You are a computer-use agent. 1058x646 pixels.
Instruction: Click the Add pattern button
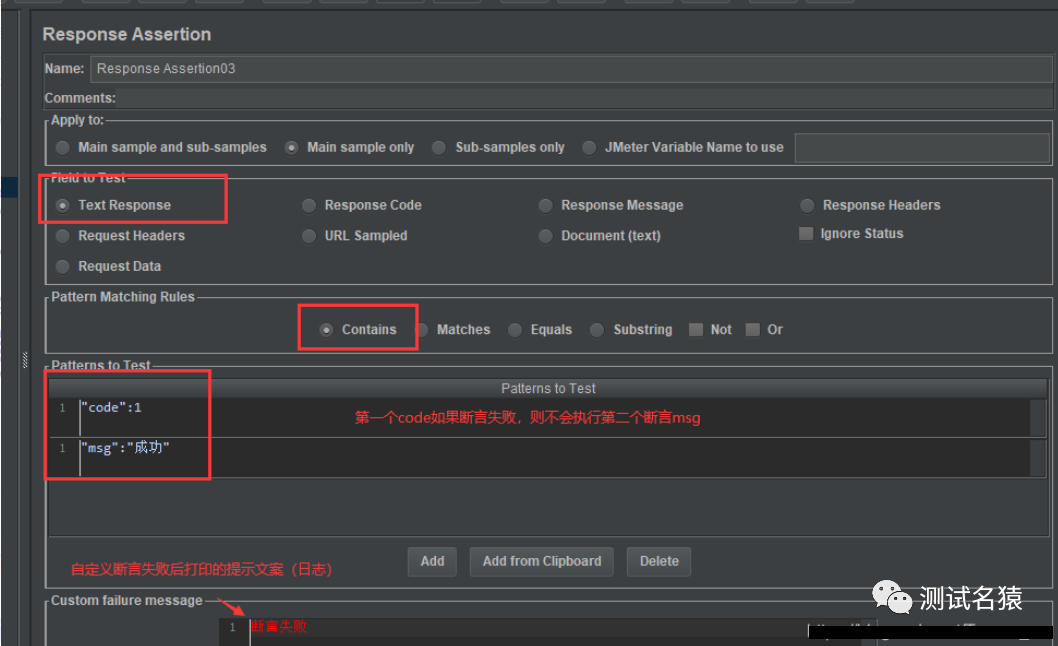point(433,562)
